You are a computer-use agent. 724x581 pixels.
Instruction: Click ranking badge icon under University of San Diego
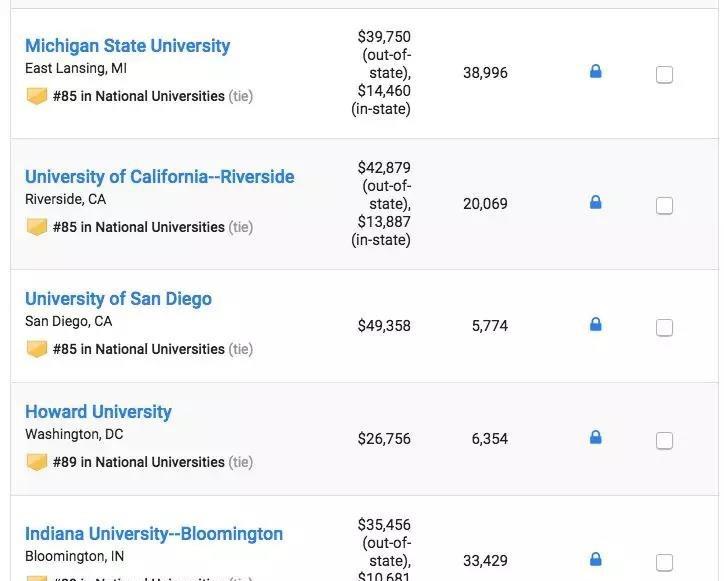[x=37, y=350]
